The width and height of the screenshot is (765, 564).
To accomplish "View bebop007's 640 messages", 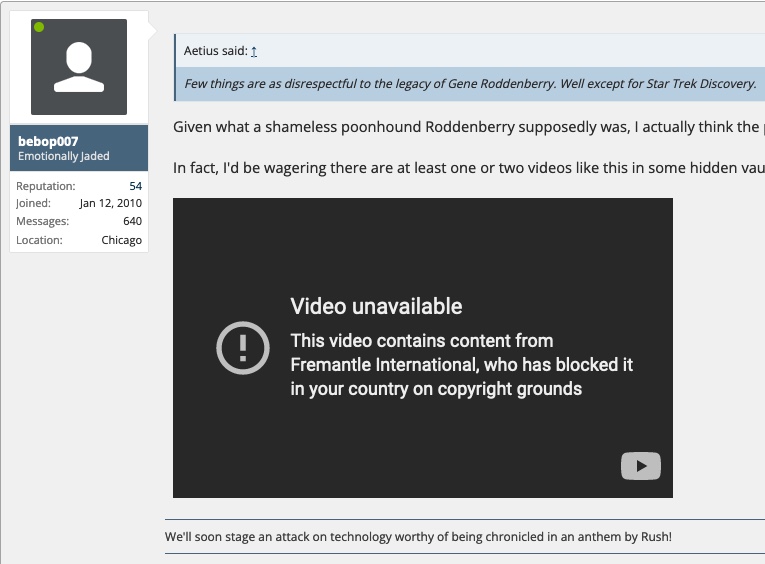I will click(x=132, y=221).
